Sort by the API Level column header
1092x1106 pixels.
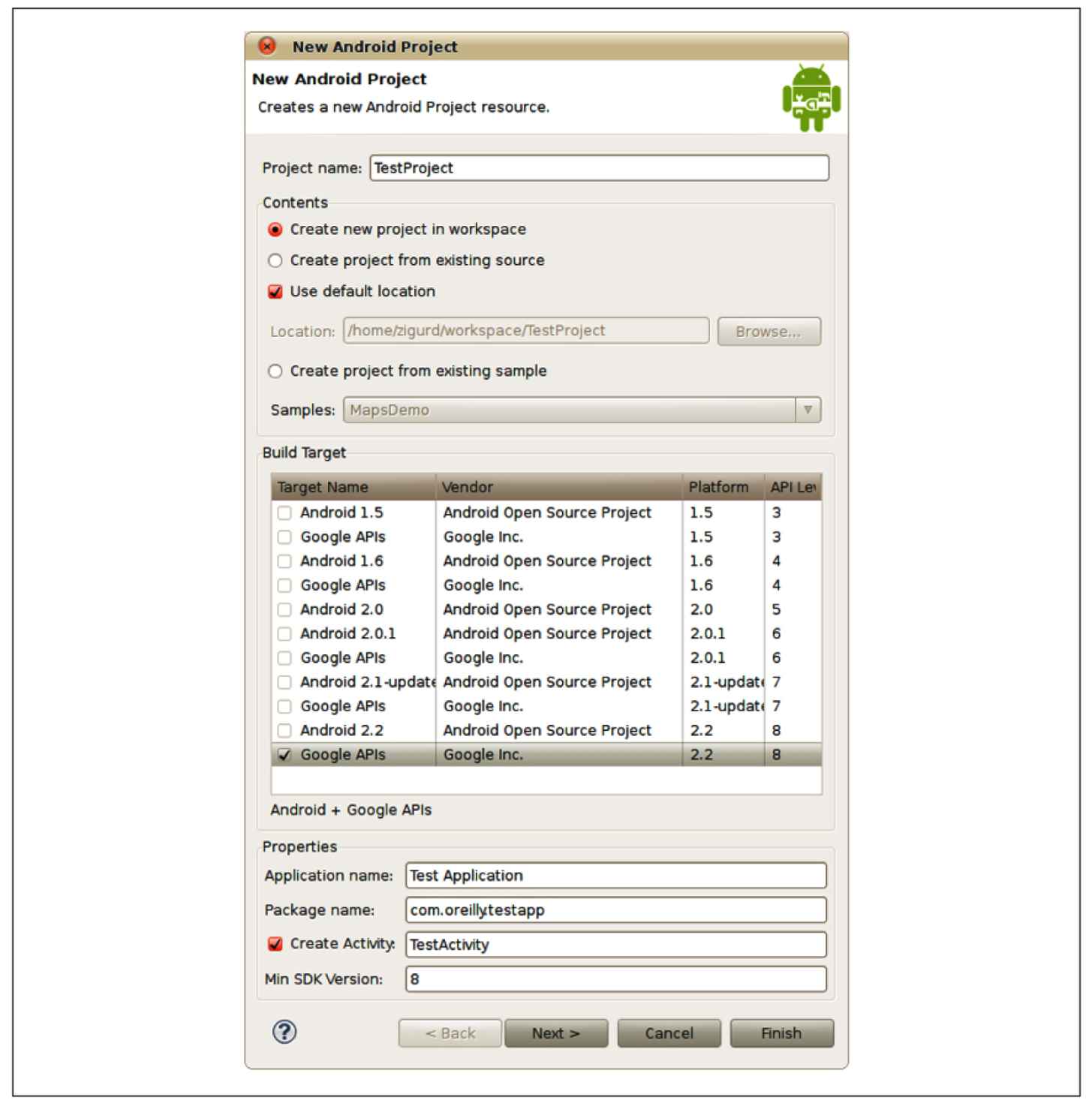point(793,487)
